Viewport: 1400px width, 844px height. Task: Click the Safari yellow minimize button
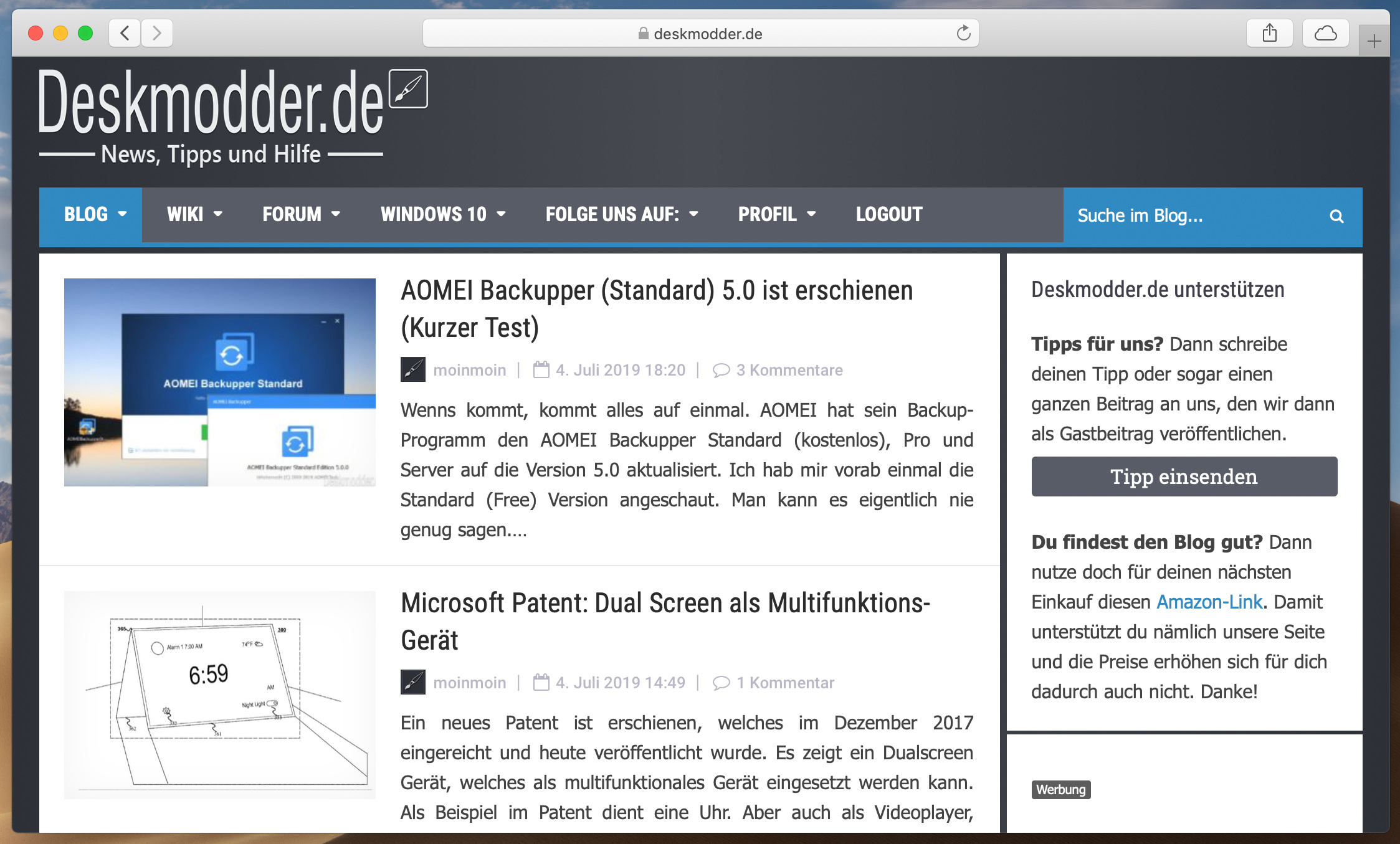point(60,33)
